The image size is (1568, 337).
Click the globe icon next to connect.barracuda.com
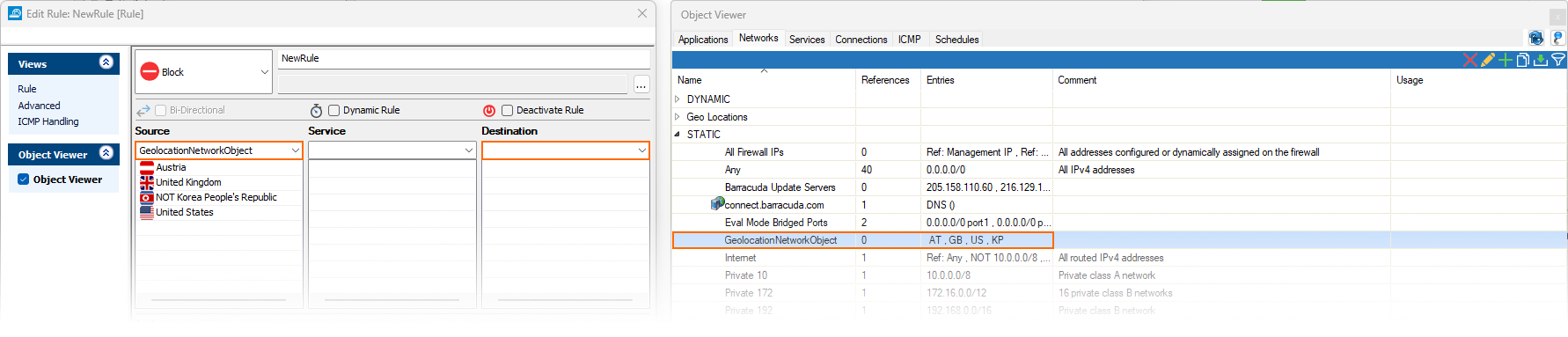coord(717,204)
